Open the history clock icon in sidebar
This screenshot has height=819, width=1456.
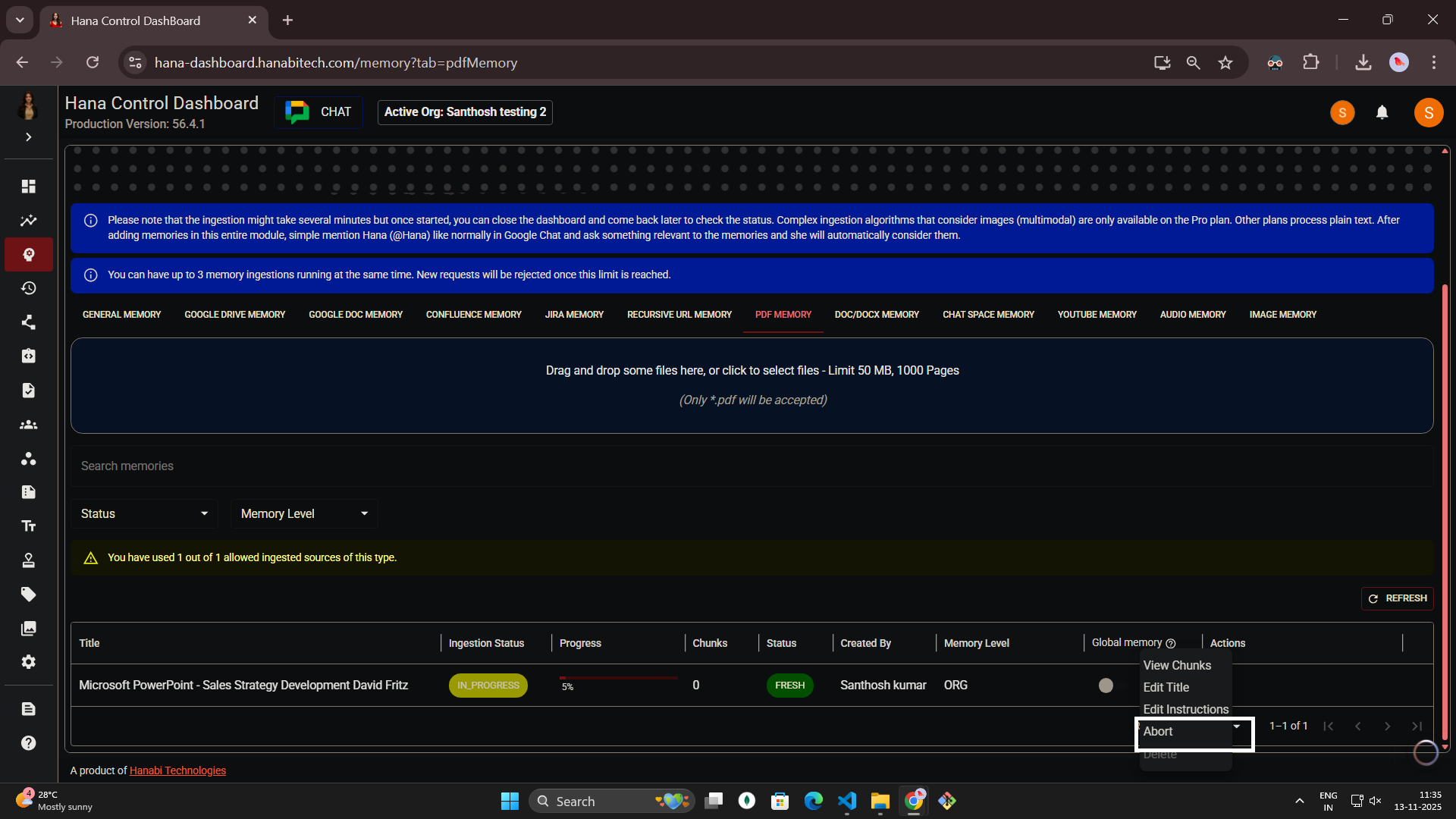[28, 288]
